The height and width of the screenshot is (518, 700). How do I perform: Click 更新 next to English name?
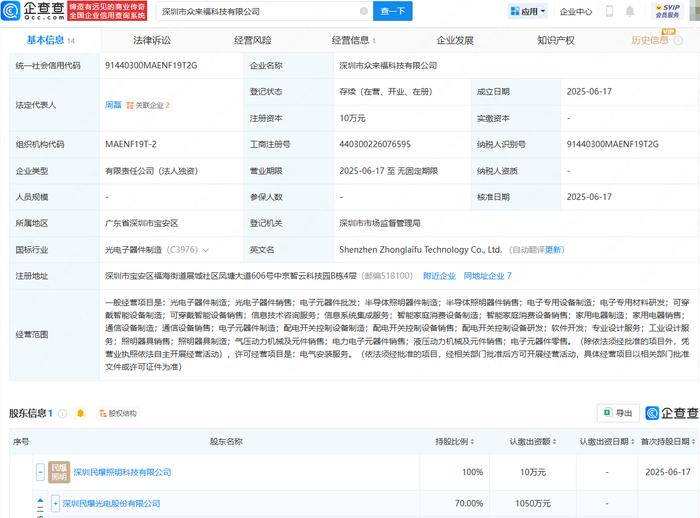pos(553,250)
